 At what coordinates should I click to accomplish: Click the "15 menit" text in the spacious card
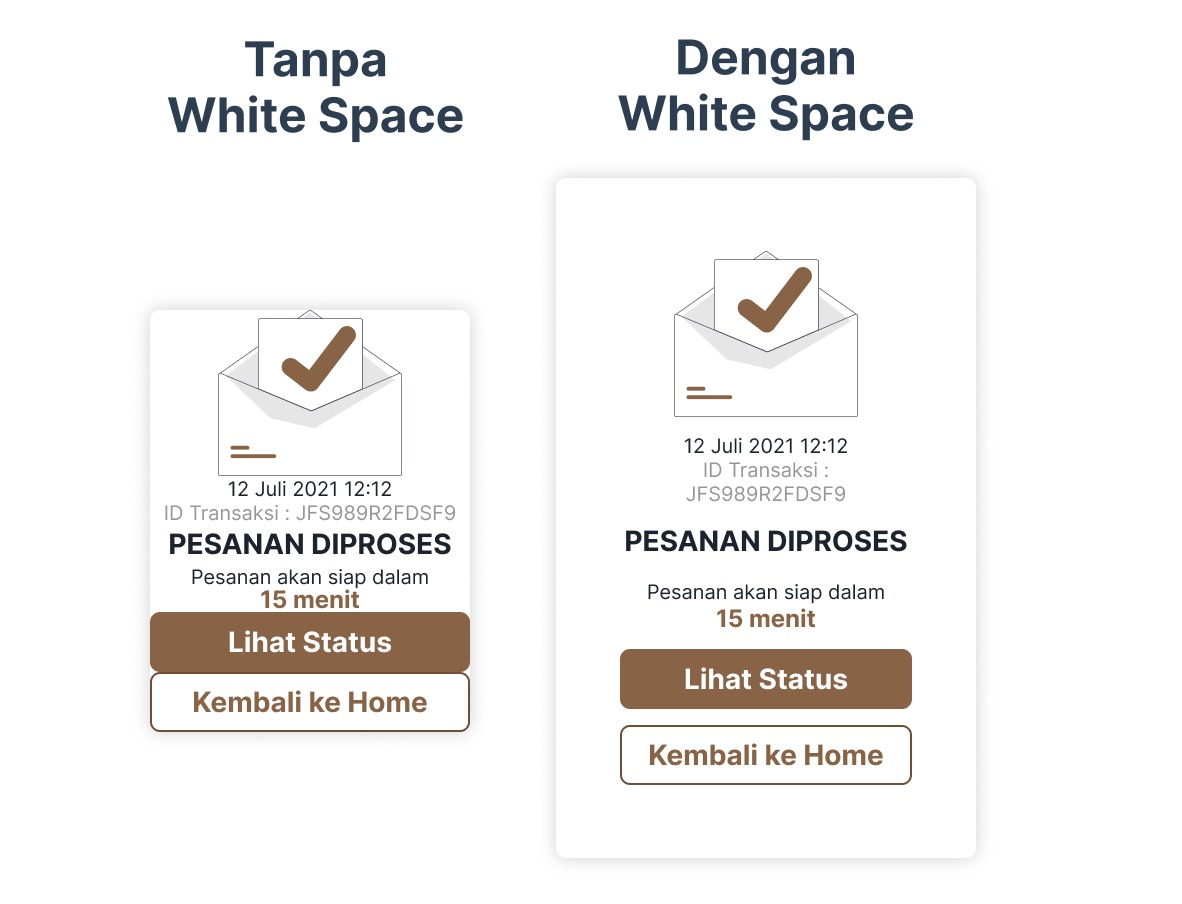click(766, 619)
